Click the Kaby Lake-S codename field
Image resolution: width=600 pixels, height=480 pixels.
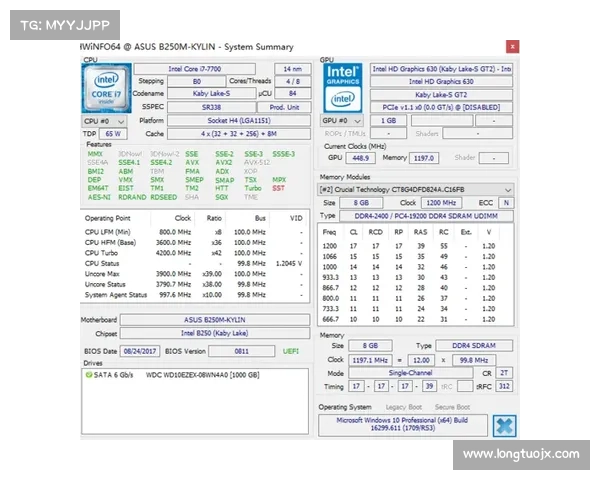click(208, 94)
